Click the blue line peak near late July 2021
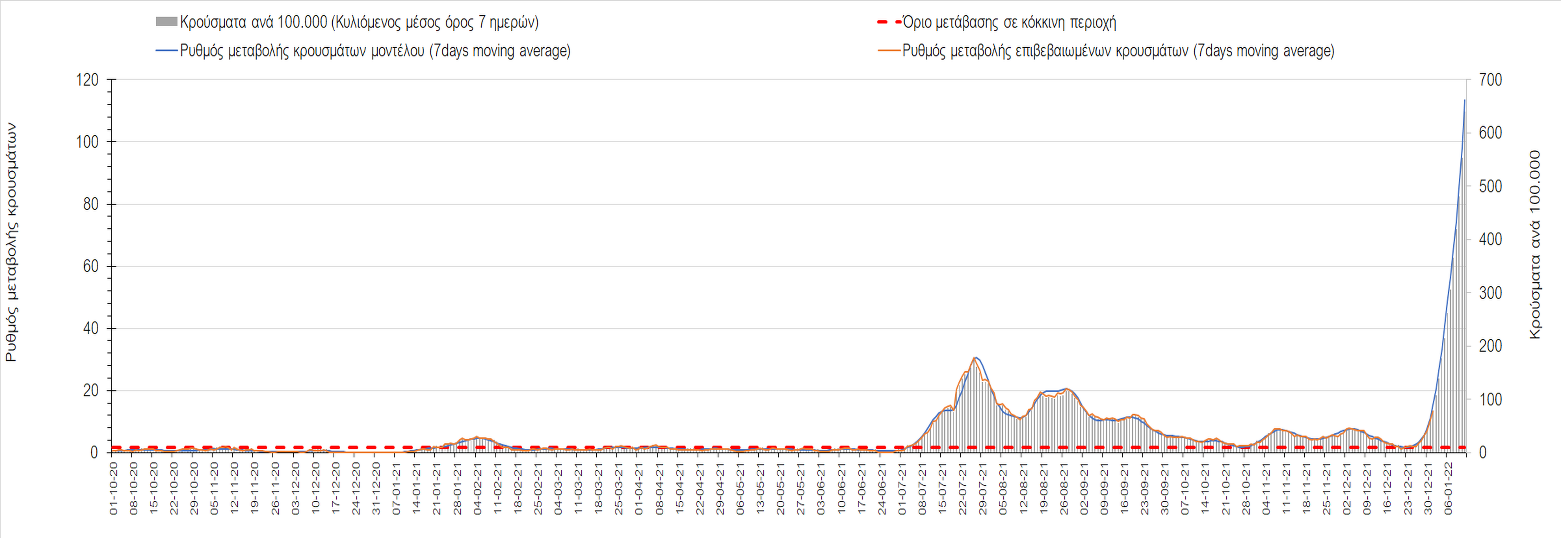Screen dimensions: 1561x538 [x=976, y=358]
